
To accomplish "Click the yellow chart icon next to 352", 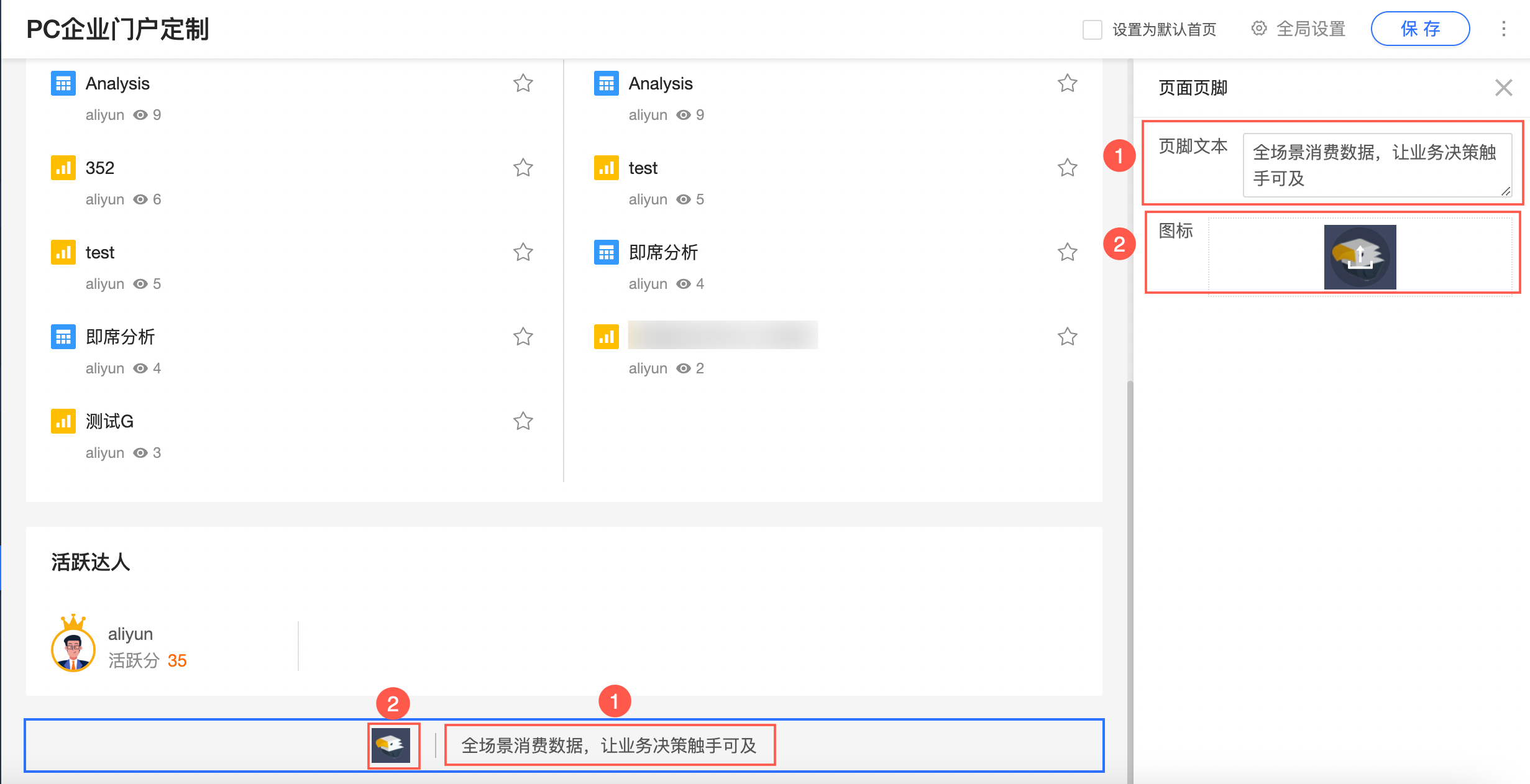I will pyautogui.click(x=63, y=168).
